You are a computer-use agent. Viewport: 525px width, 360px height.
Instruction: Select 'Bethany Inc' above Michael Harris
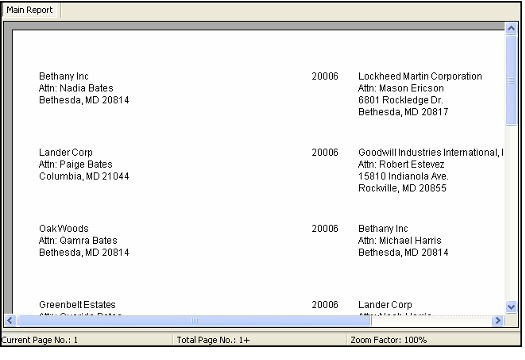(x=383, y=229)
